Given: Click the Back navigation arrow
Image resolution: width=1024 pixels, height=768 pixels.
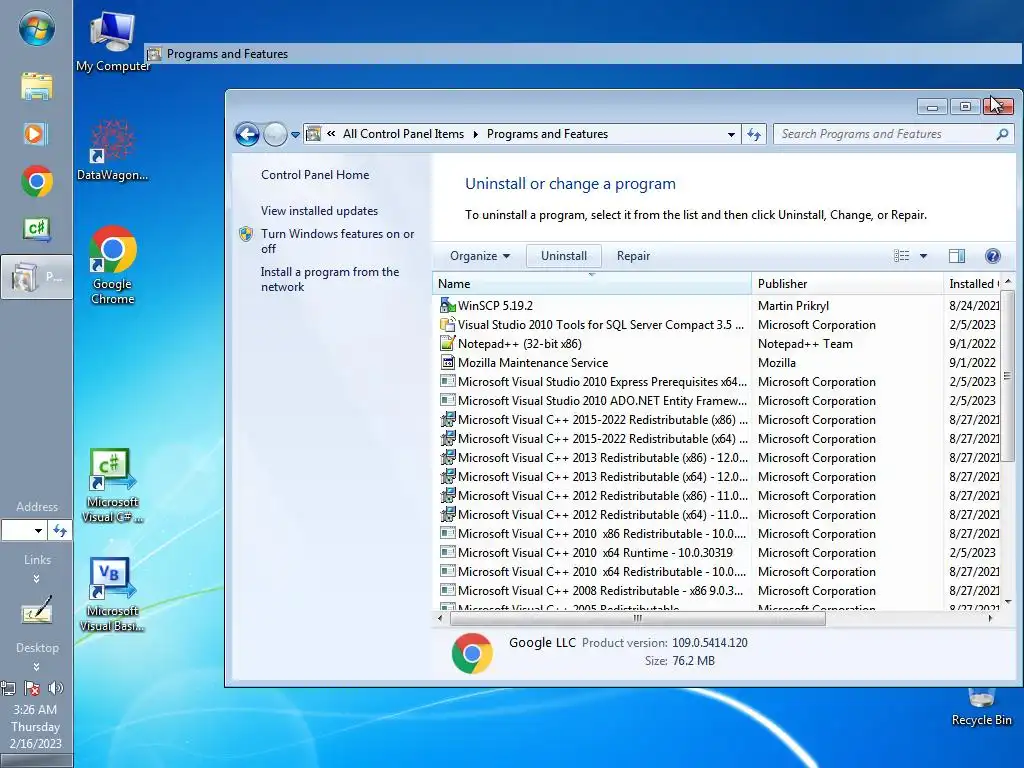Looking at the screenshot, I should (x=248, y=135).
